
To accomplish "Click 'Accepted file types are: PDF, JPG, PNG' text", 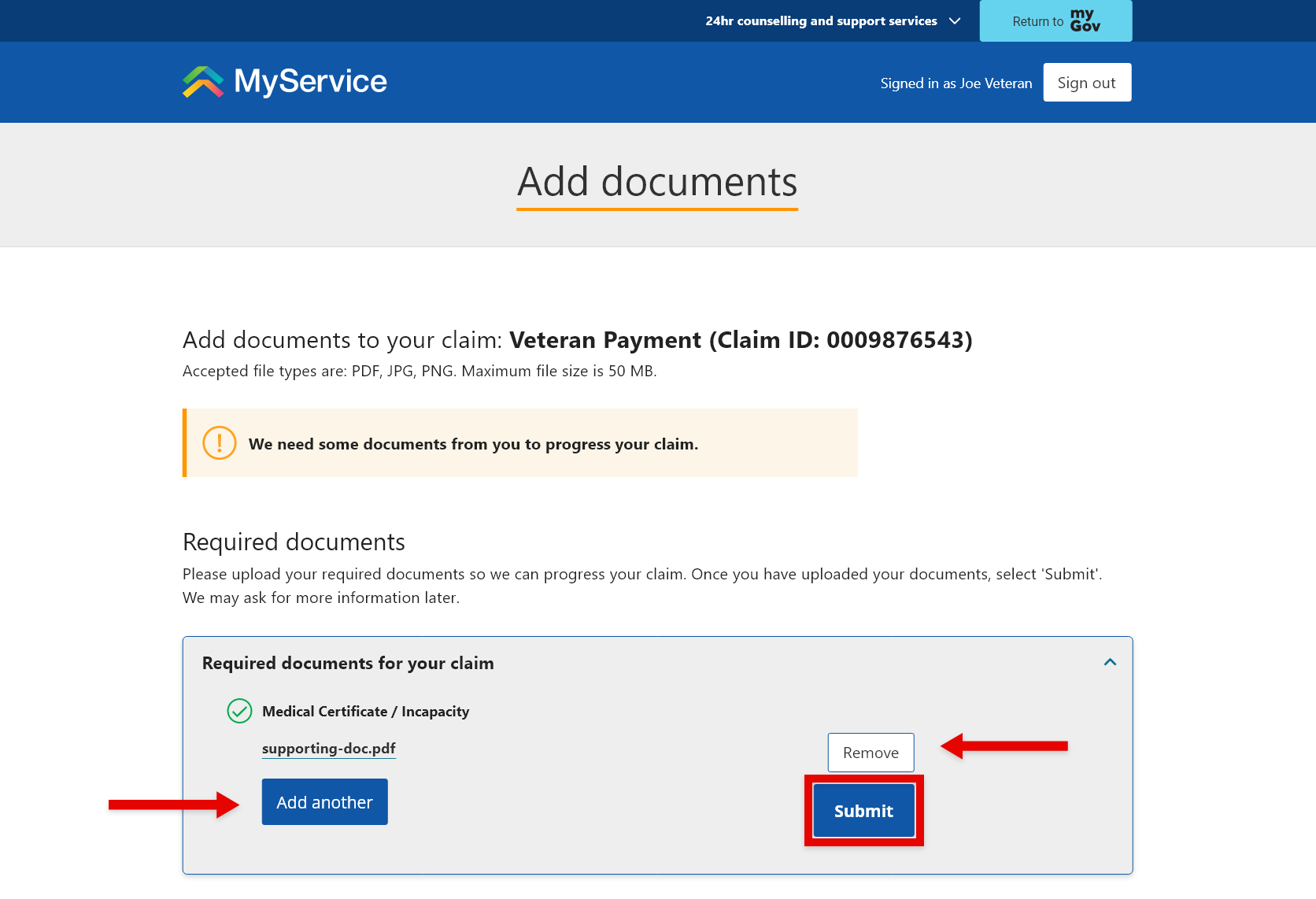I will (x=319, y=372).
